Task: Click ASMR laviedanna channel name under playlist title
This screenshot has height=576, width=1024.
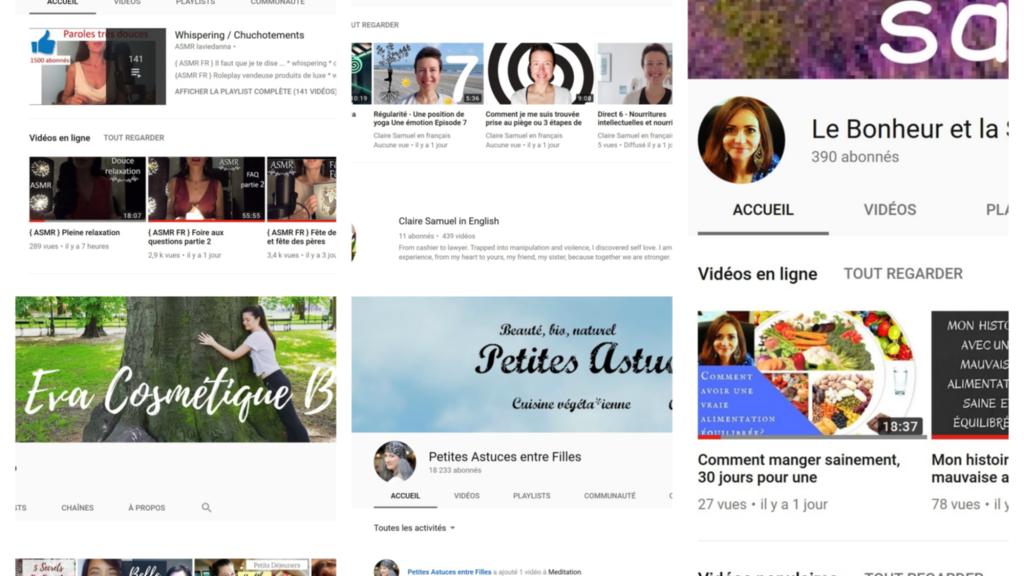Action: pos(203,47)
